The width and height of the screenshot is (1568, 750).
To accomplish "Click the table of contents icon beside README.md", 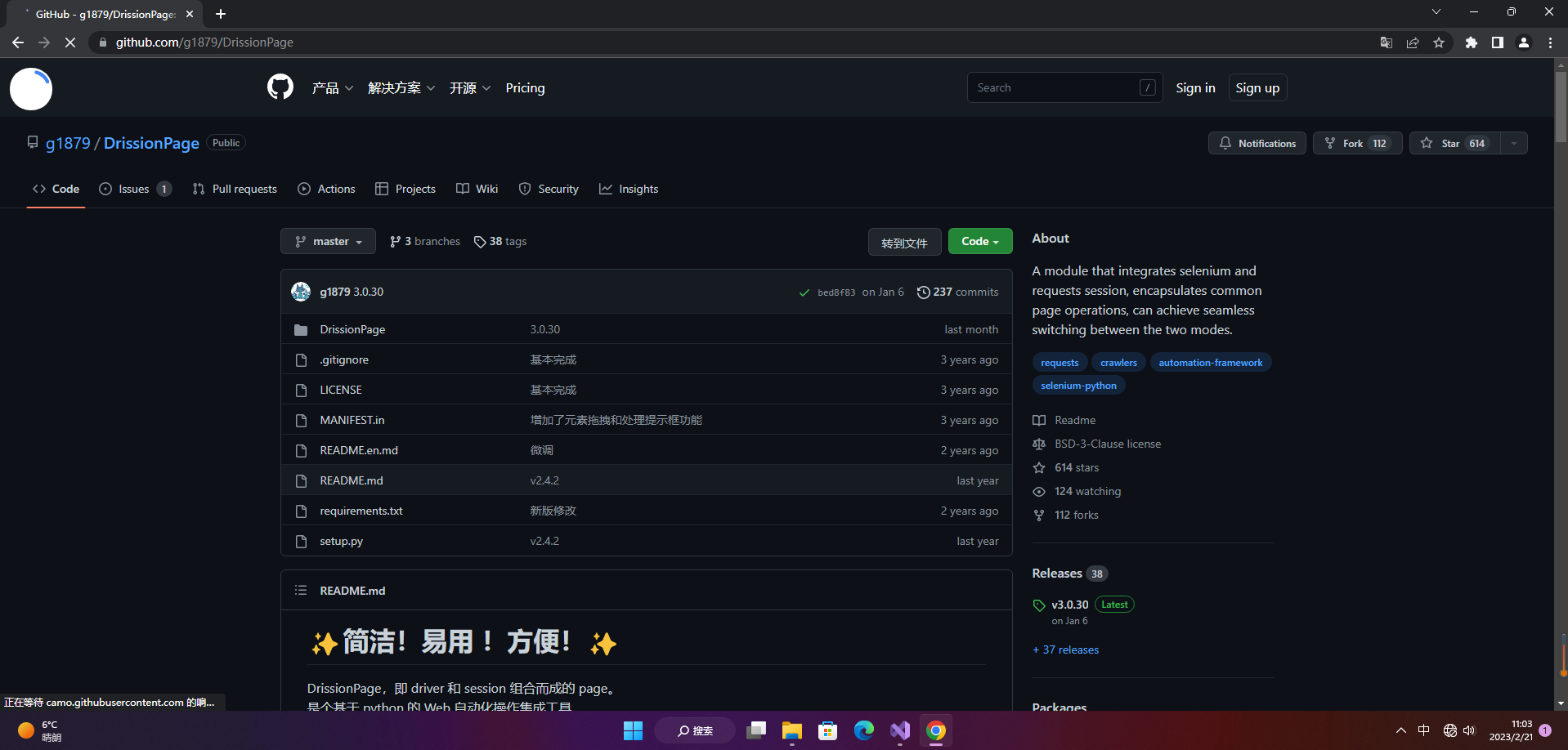I will pos(300,590).
